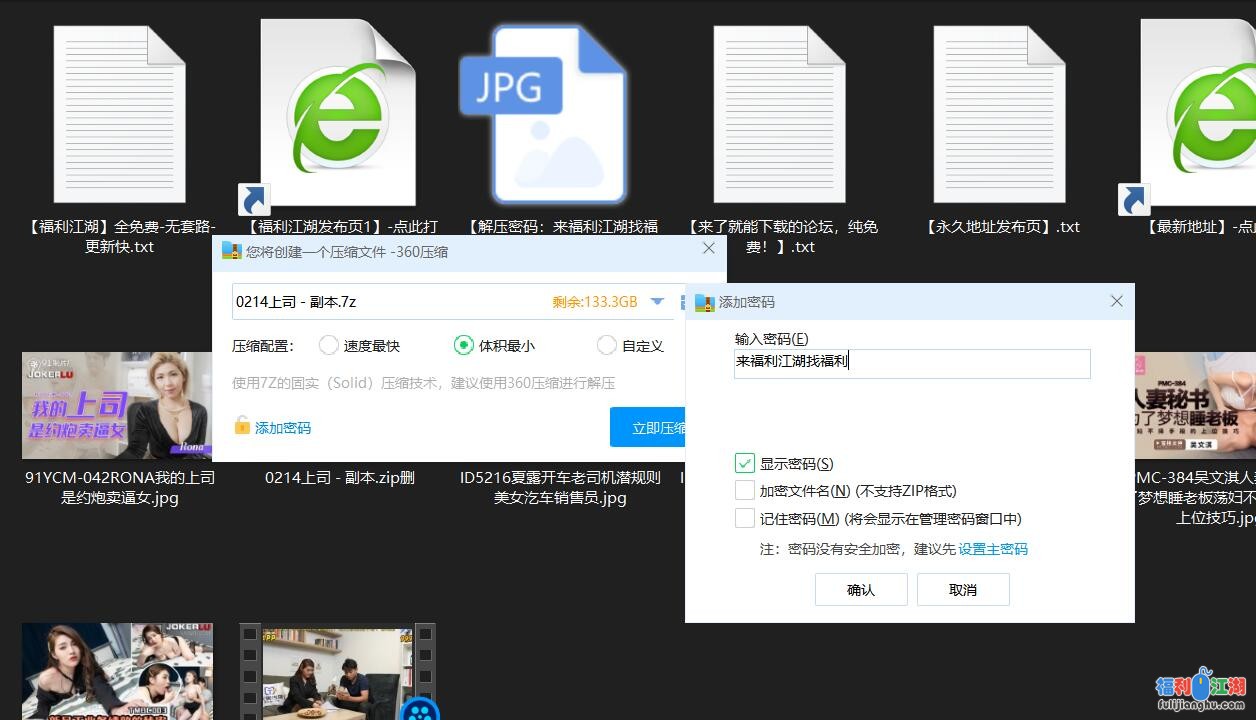Close the 添加密码 dialog
This screenshot has width=1256, height=720.
coord(1116,301)
